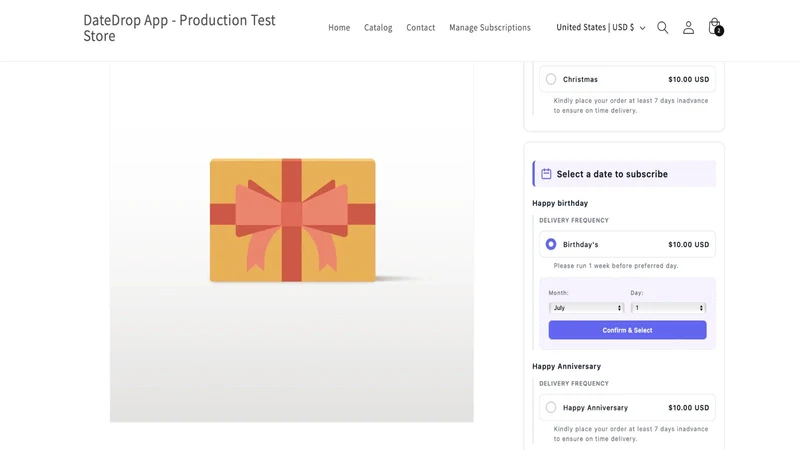Select the Happy Anniversary radio option

pos(551,407)
